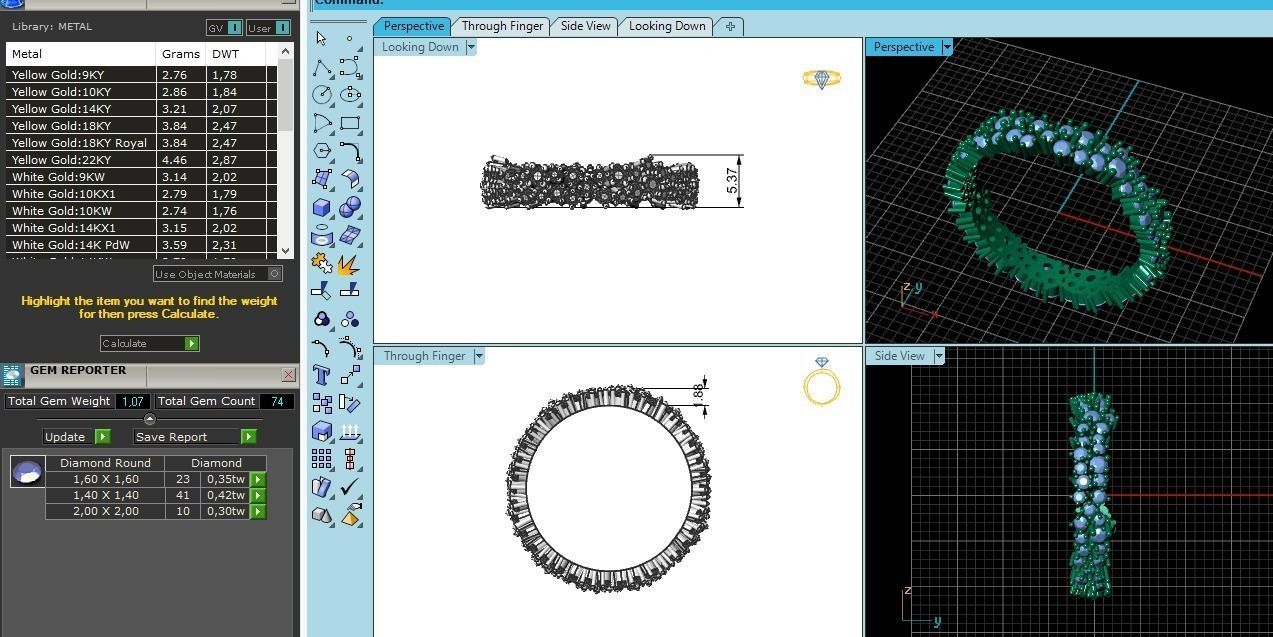Click the metal list scrollbar up arrow
Image resolution: width=1273 pixels, height=637 pixels.
(286, 51)
